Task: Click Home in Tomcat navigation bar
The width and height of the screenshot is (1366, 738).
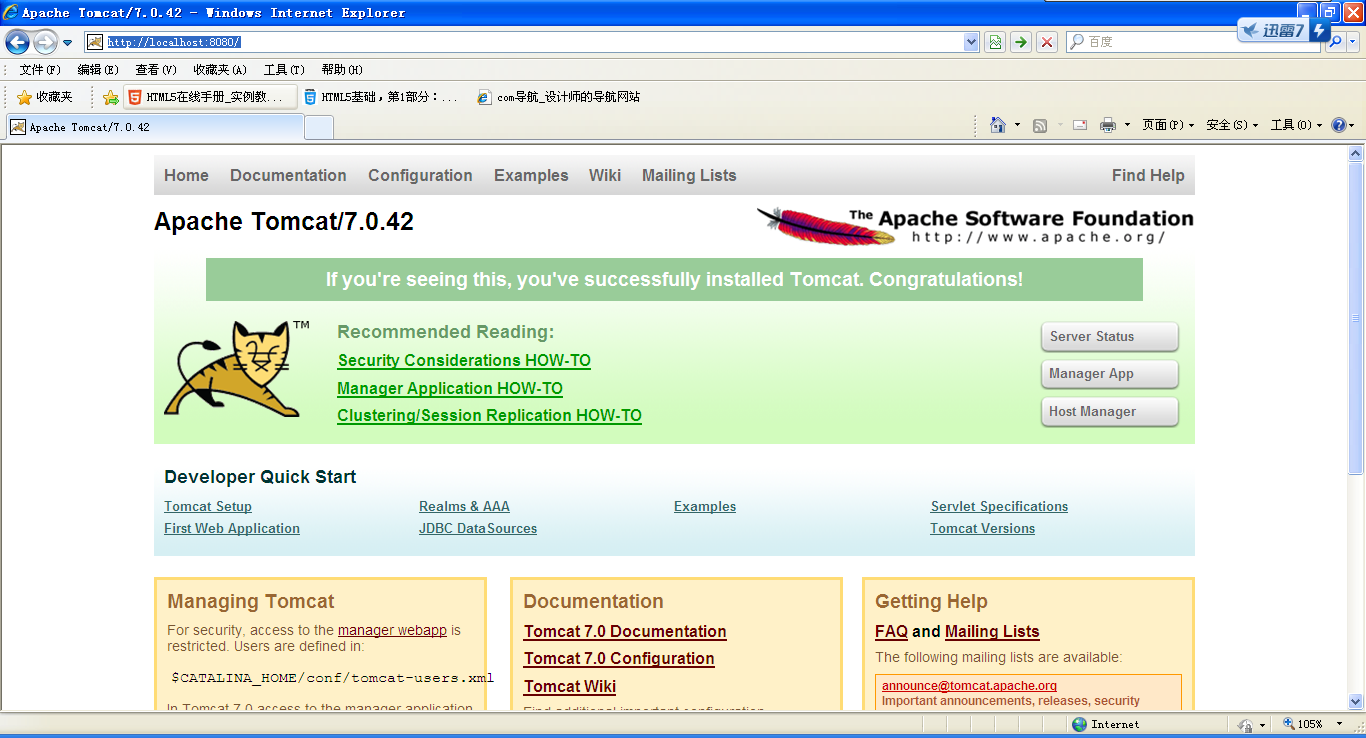Action: (x=186, y=175)
